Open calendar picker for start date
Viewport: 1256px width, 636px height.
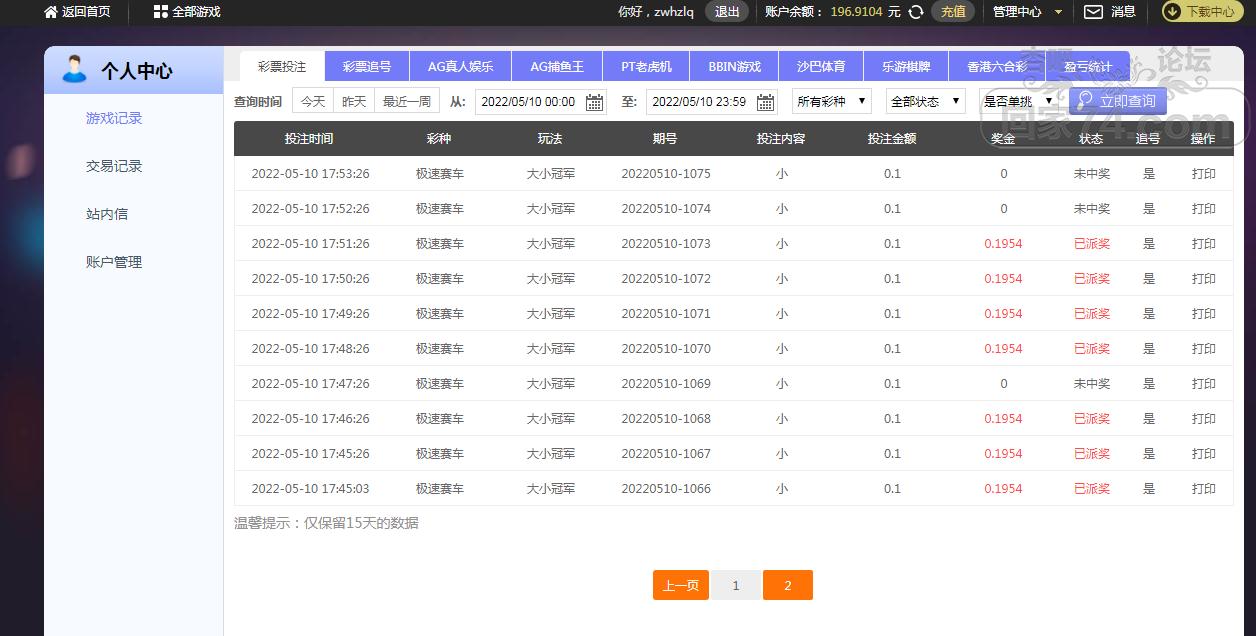pos(594,102)
